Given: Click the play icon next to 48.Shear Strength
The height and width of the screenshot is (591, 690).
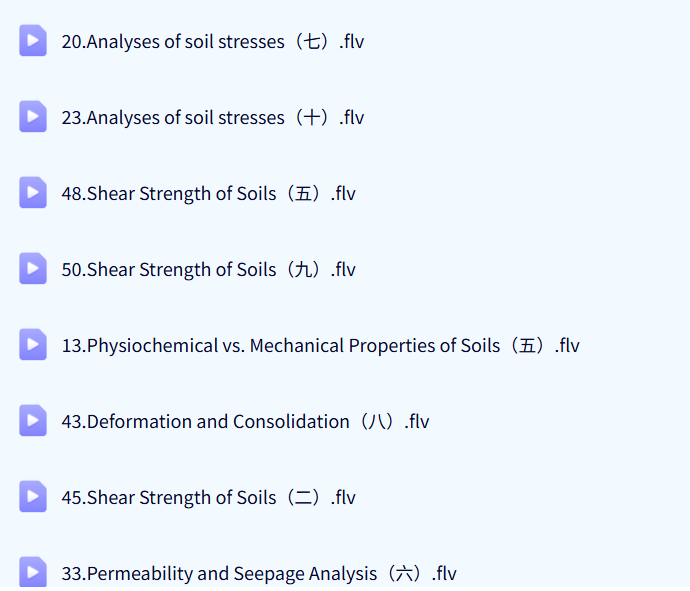Looking at the screenshot, I should pos(33,193).
